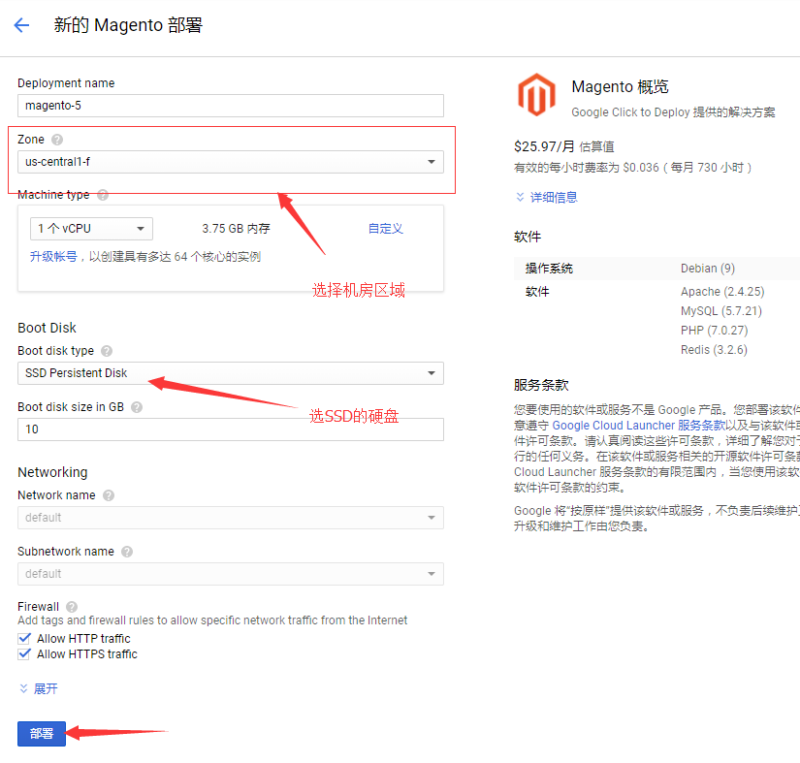The image size is (800, 763).
Task: Open the 升级帐号 upgrade account link
Action: click(x=53, y=257)
